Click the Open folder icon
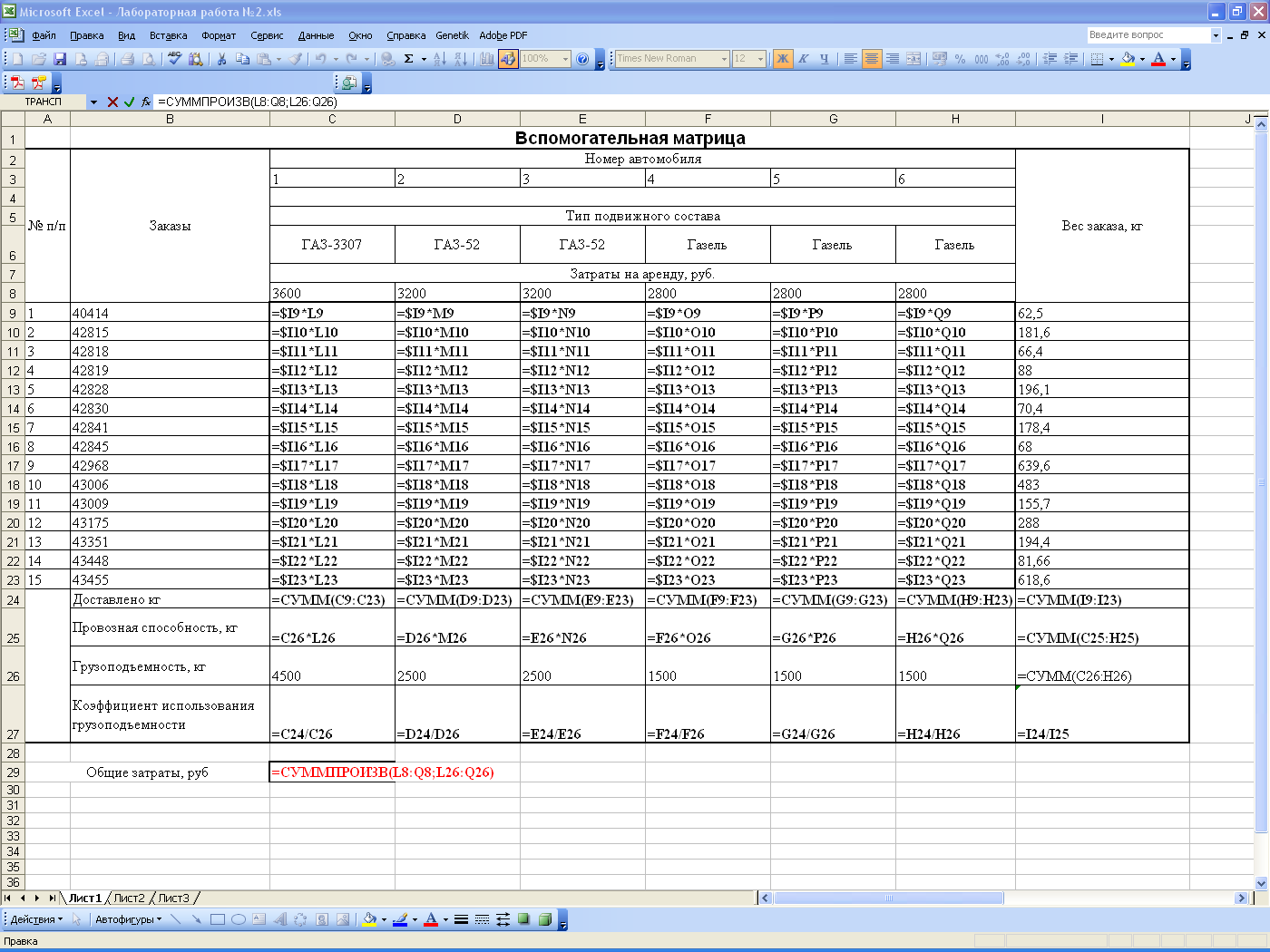Viewport: 1270px width, 952px height. coord(39,59)
